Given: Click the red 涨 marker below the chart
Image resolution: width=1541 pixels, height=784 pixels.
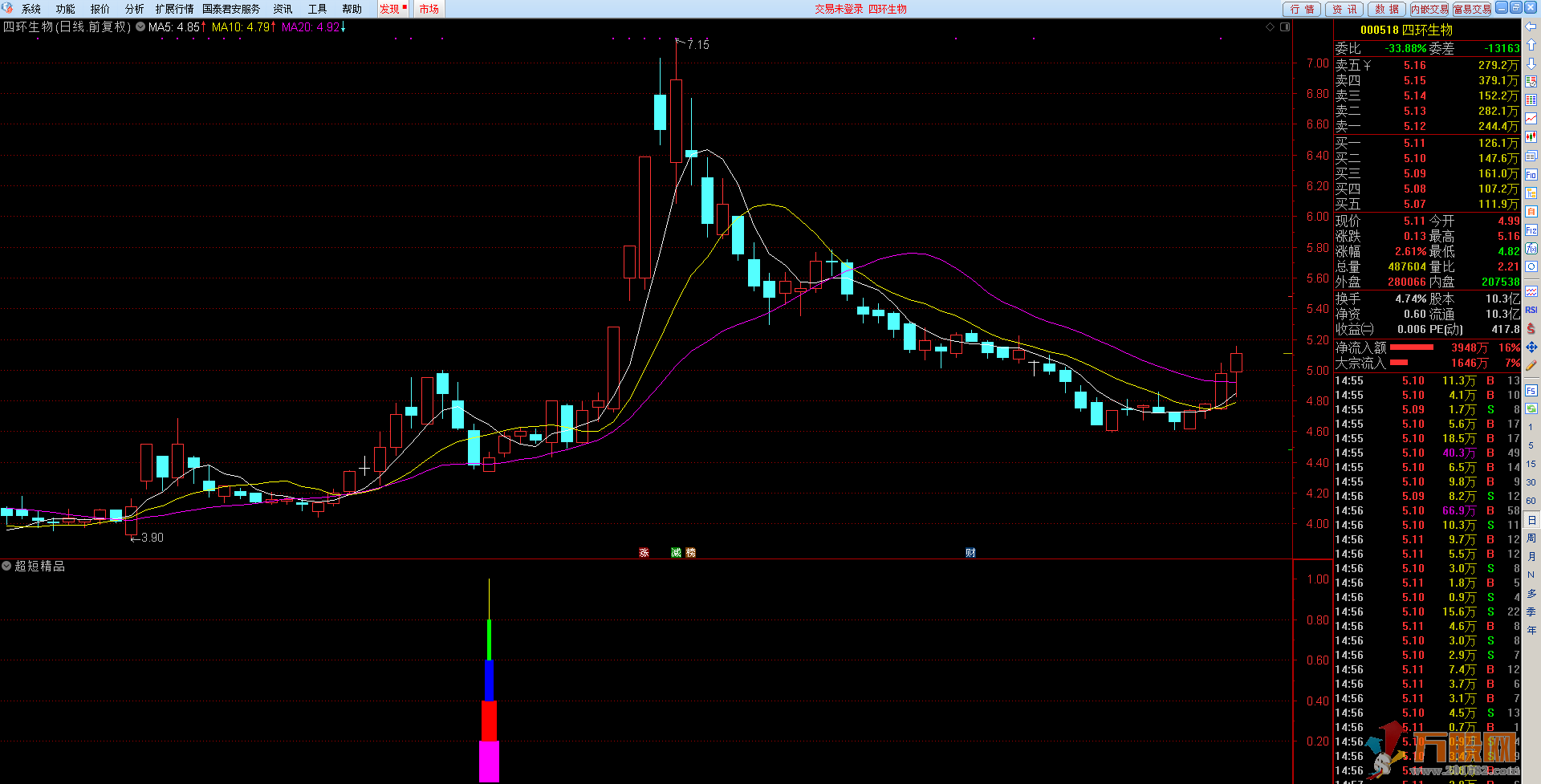Looking at the screenshot, I should [x=644, y=553].
